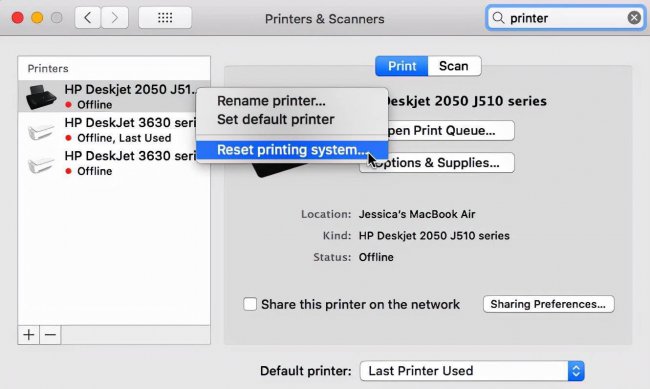This screenshot has width=650, height=389.
Task: Clear the search field text
Action: pyautogui.click(x=634, y=18)
